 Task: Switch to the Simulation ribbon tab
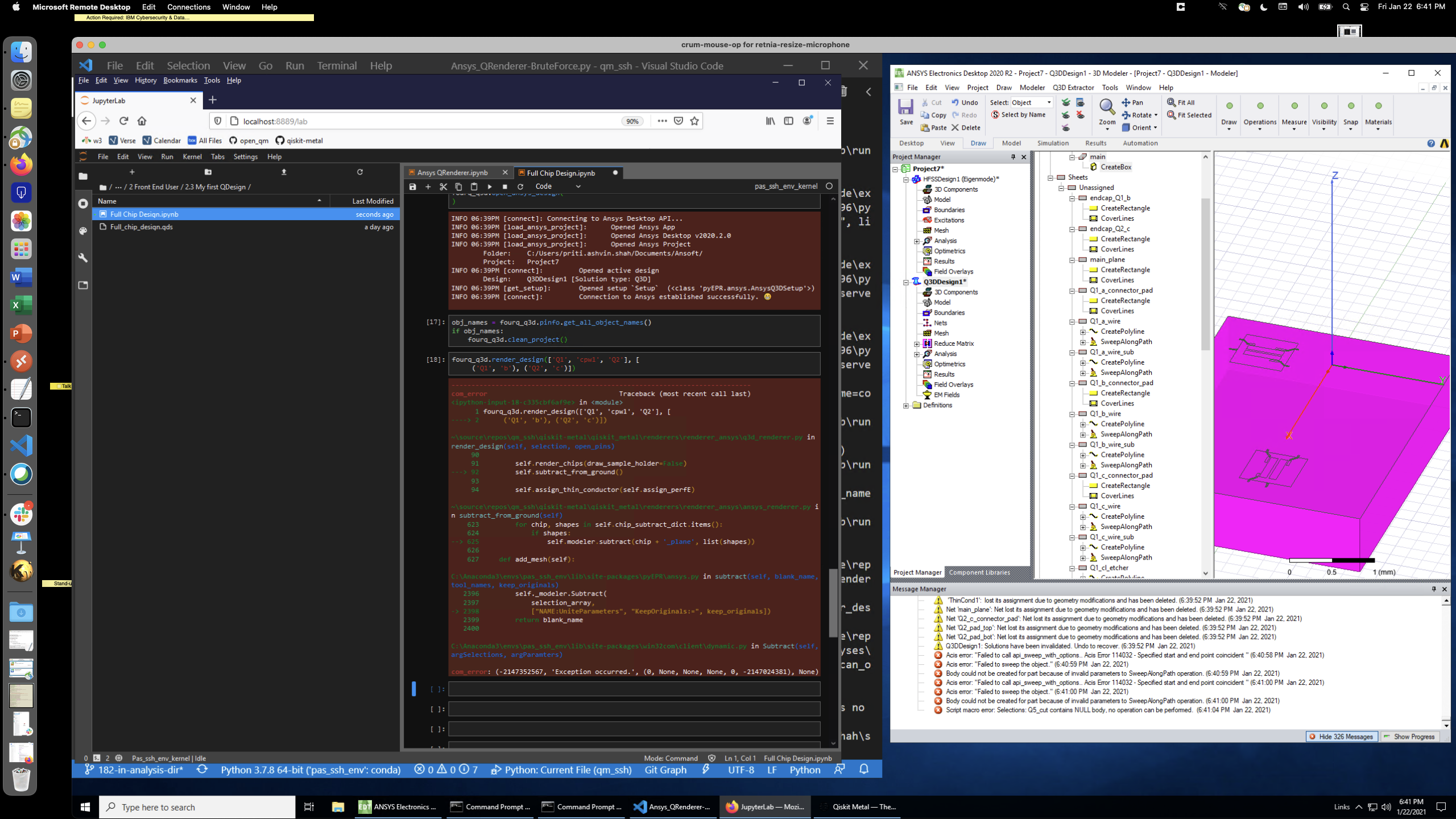[1052, 143]
